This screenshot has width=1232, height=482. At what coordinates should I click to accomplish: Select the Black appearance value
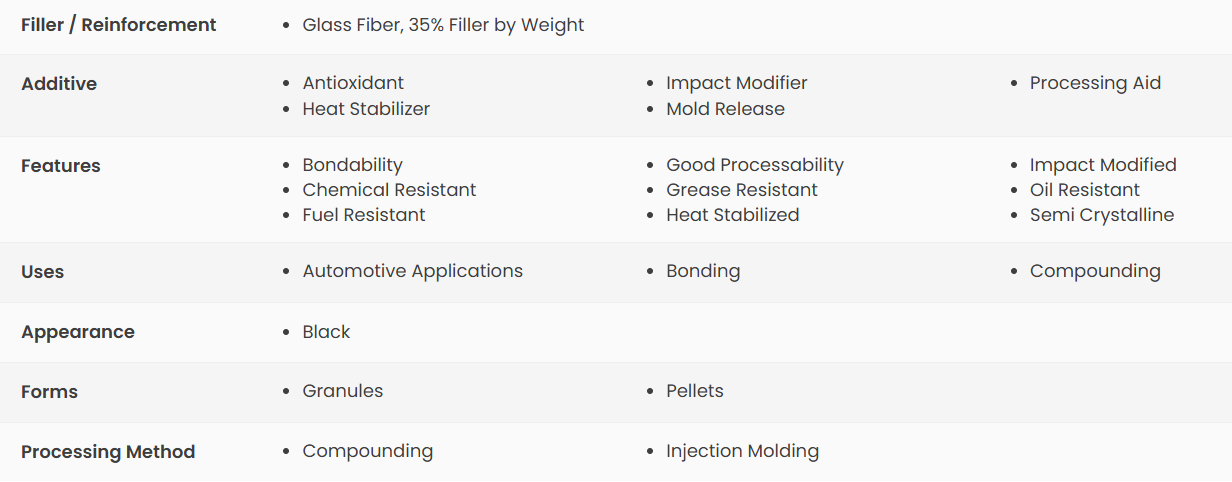[326, 332]
